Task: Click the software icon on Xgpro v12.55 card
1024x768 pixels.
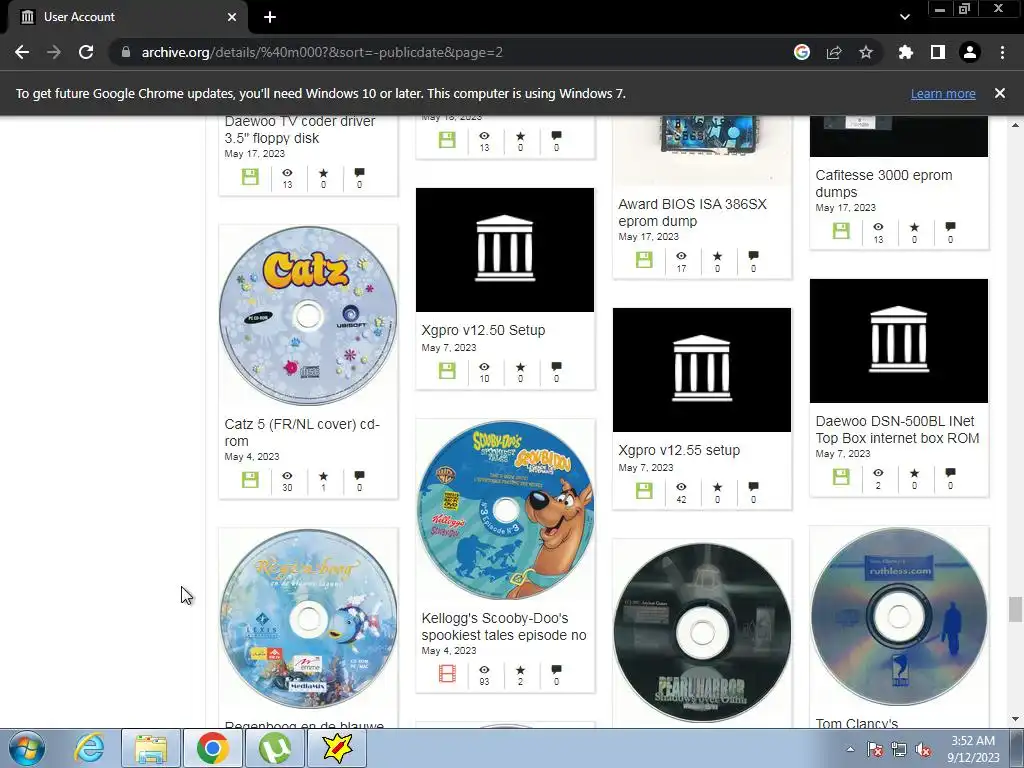Action: (x=644, y=491)
